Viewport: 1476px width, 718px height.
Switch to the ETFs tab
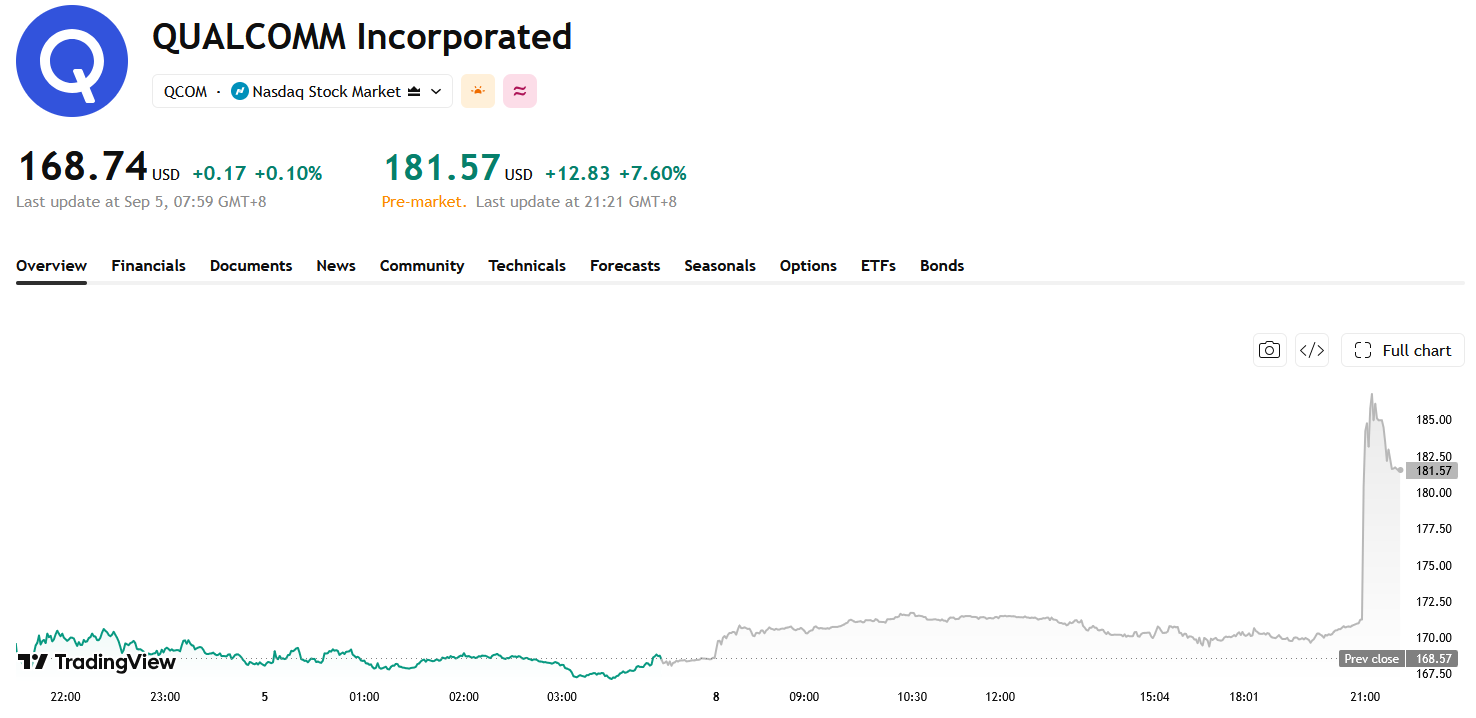pos(878,266)
